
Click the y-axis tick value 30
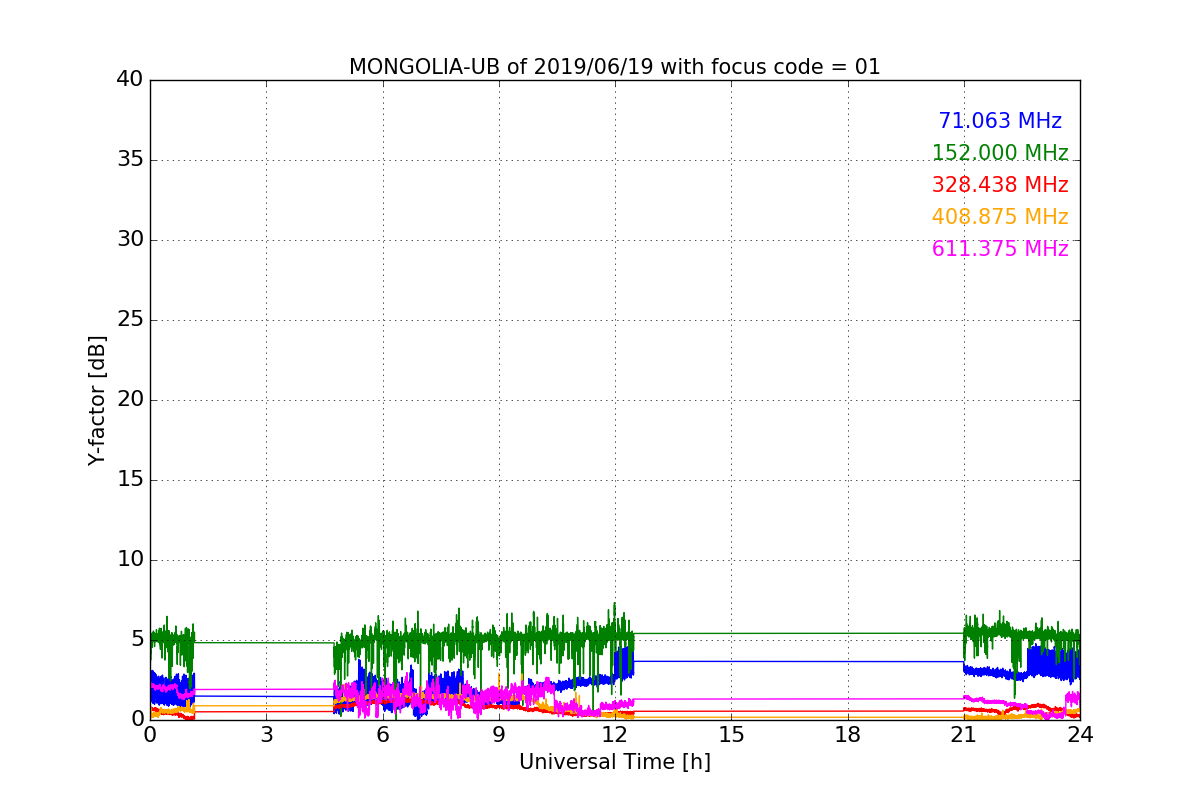tap(130, 240)
